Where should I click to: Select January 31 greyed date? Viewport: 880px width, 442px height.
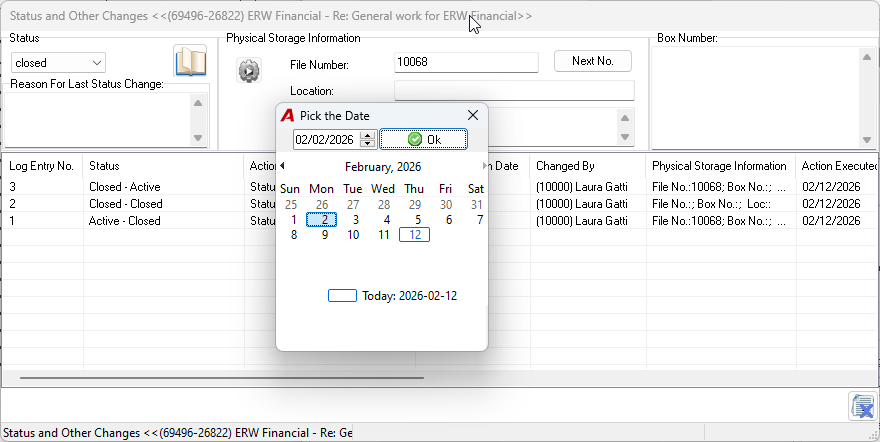(476, 205)
